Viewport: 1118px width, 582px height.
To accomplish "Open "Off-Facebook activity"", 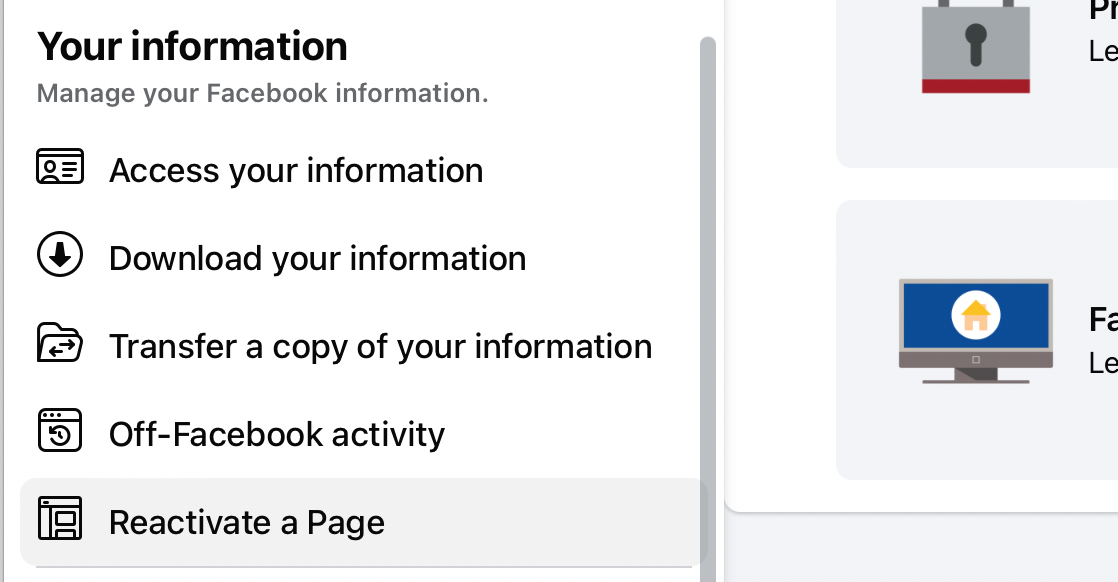I will [277, 433].
